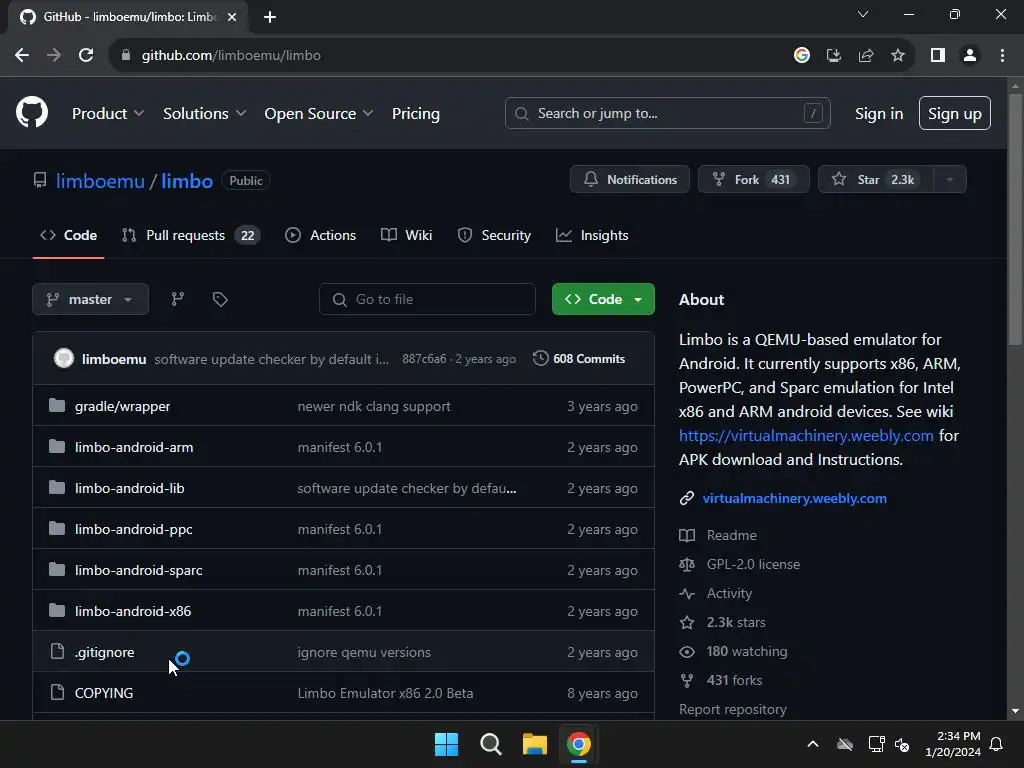The image size is (1024, 768).
Task: View 2.3k stars list
Action: (735, 622)
